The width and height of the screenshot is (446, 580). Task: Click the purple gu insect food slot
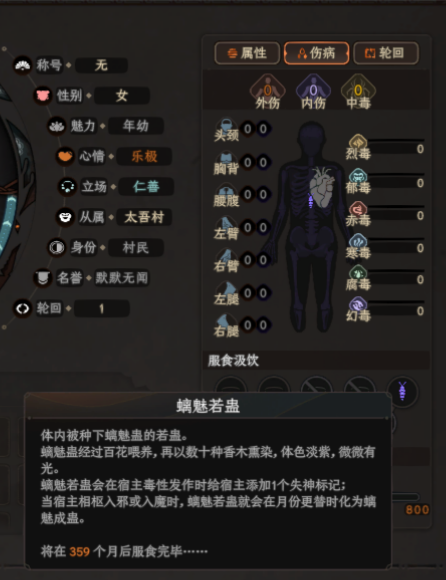click(402, 391)
